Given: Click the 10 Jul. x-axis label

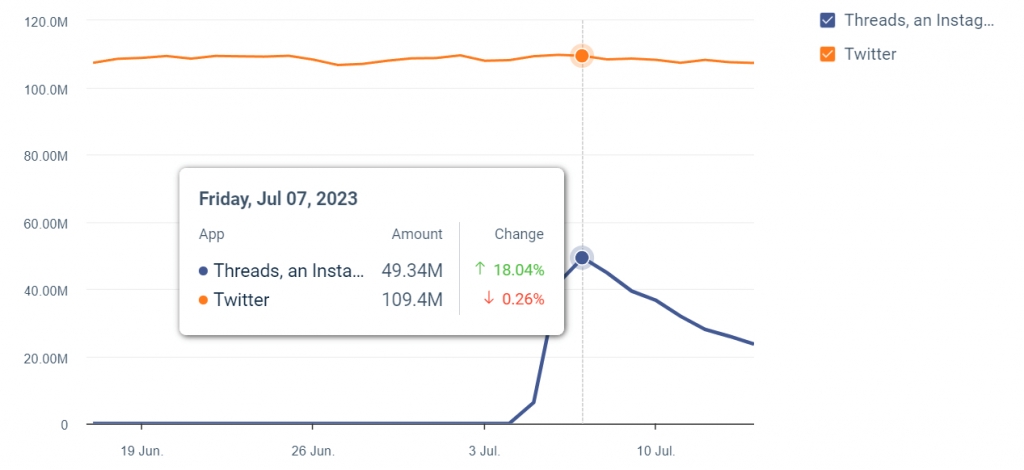Looking at the screenshot, I should [x=653, y=449].
